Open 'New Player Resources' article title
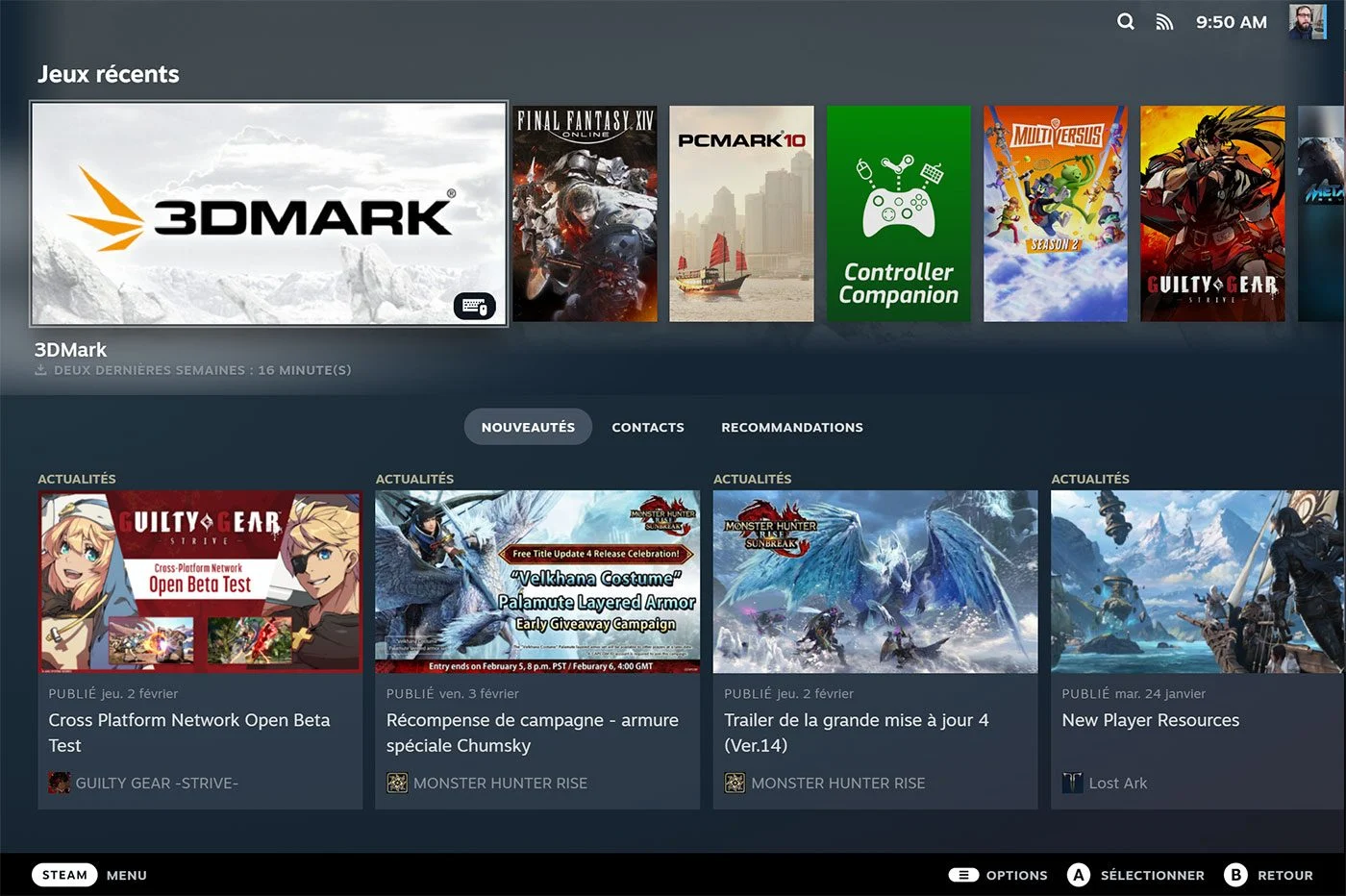The width and height of the screenshot is (1346, 896). (1151, 720)
